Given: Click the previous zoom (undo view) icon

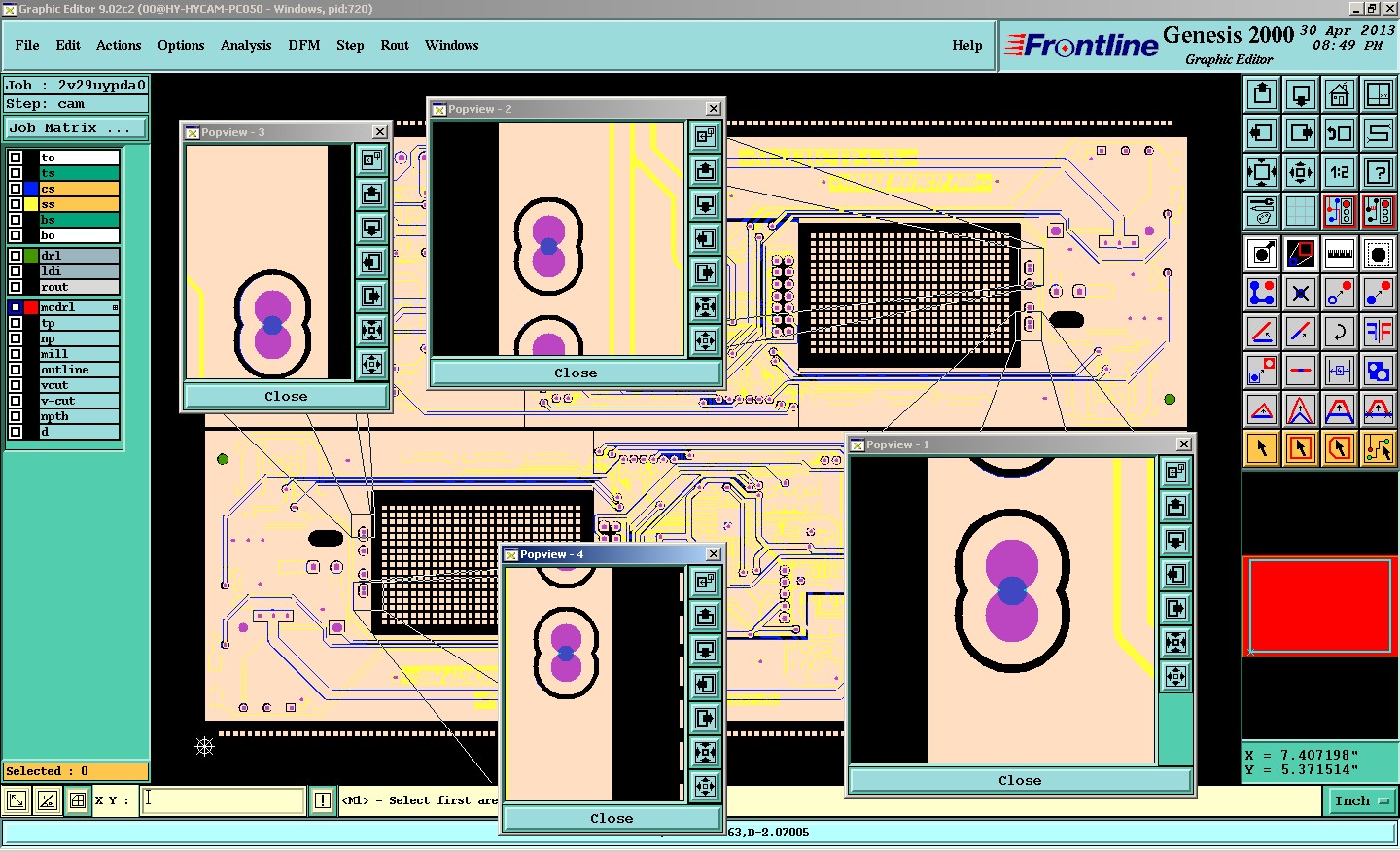Looking at the screenshot, I should tap(1340, 133).
